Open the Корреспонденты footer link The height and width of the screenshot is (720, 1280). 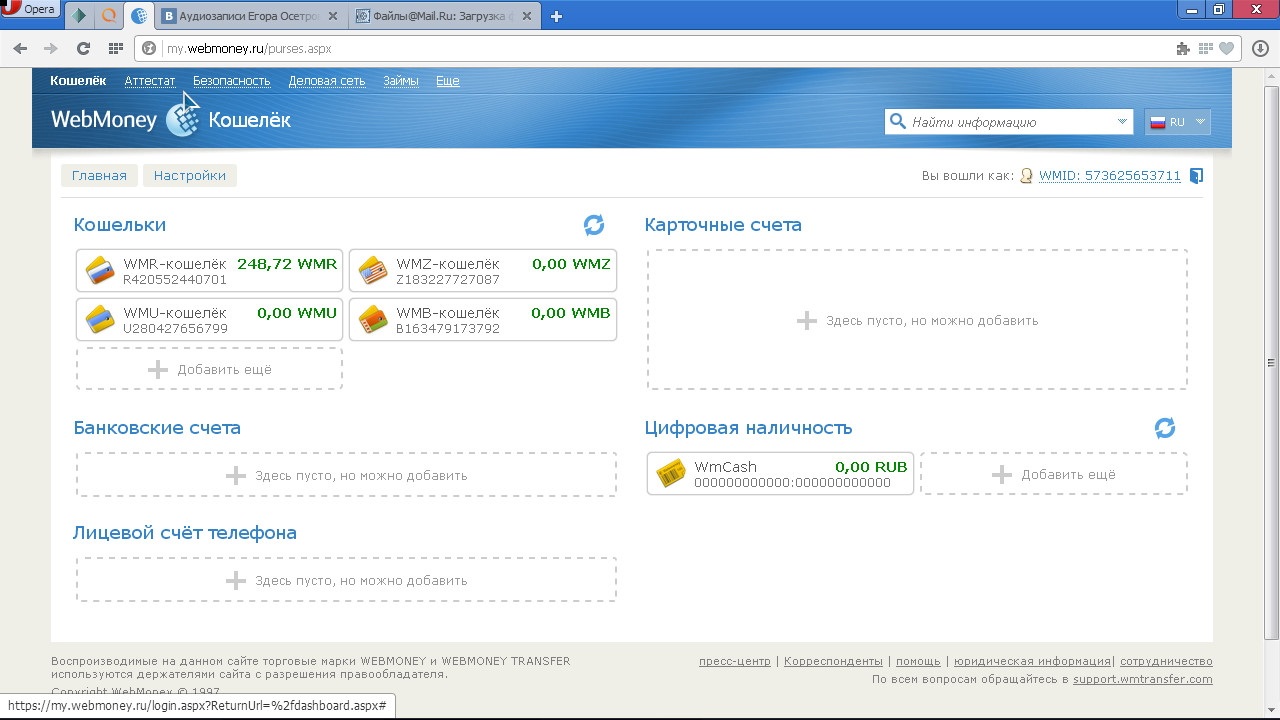pyautogui.click(x=833, y=661)
